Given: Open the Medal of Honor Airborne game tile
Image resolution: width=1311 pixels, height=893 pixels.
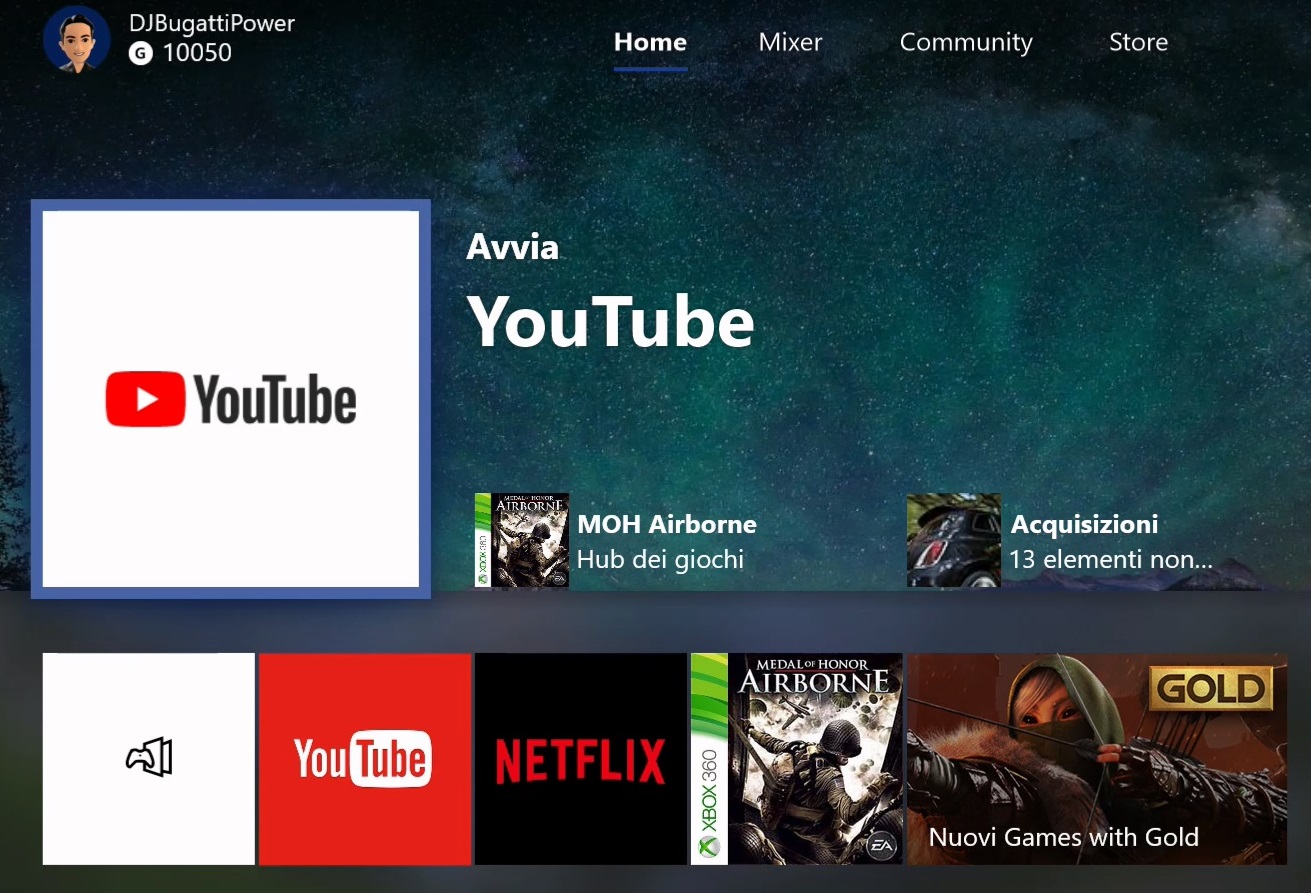Looking at the screenshot, I should click(797, 758).
